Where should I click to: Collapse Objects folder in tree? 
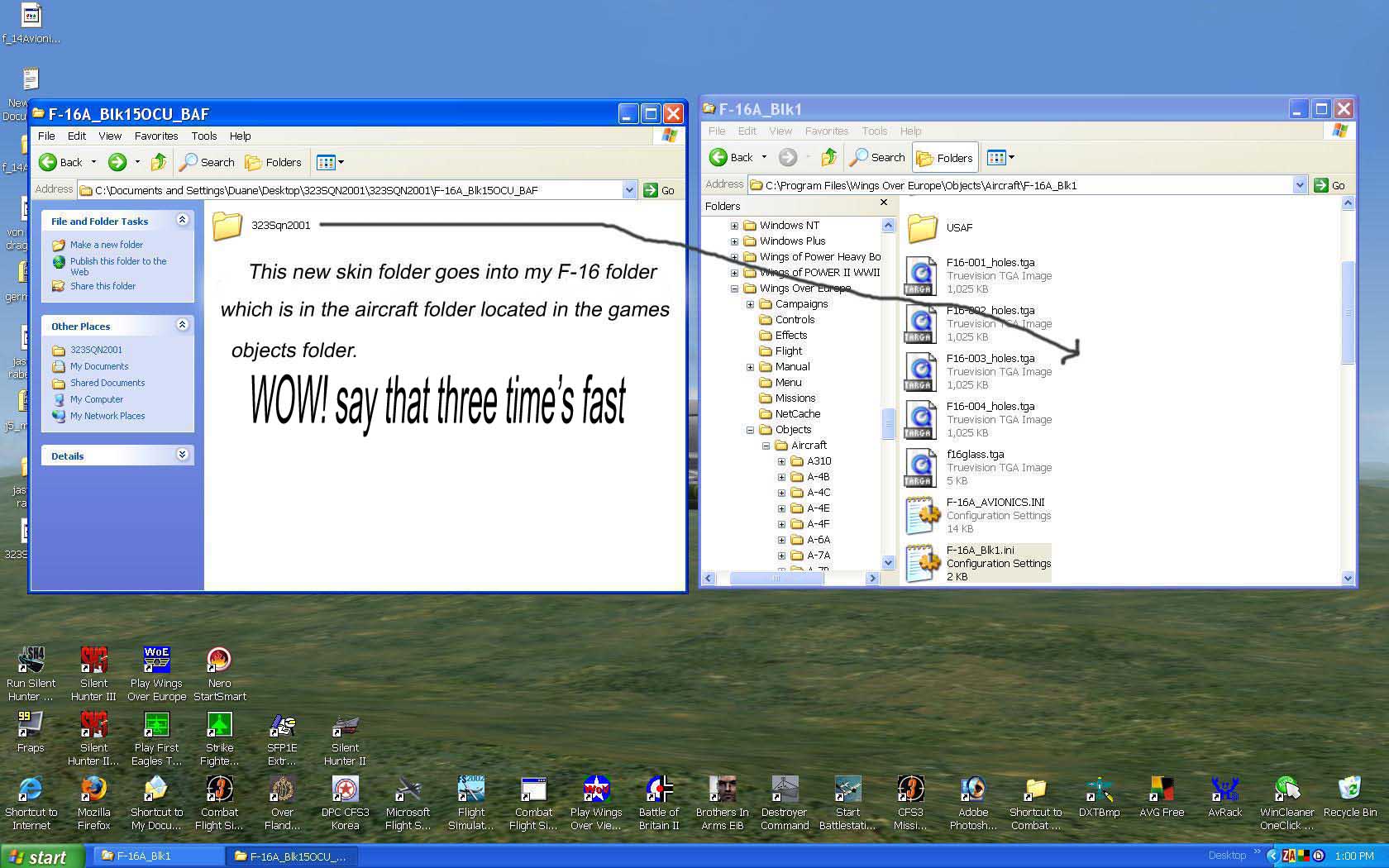point(750,430)
